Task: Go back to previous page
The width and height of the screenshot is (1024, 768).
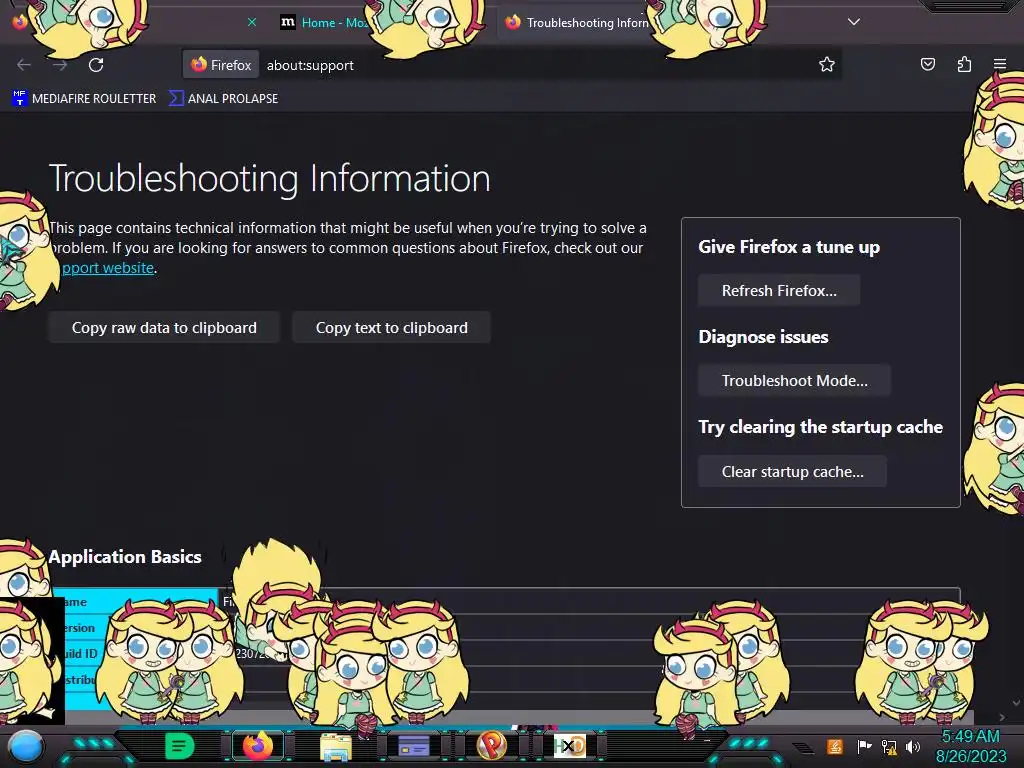Action: click(24, 65)
